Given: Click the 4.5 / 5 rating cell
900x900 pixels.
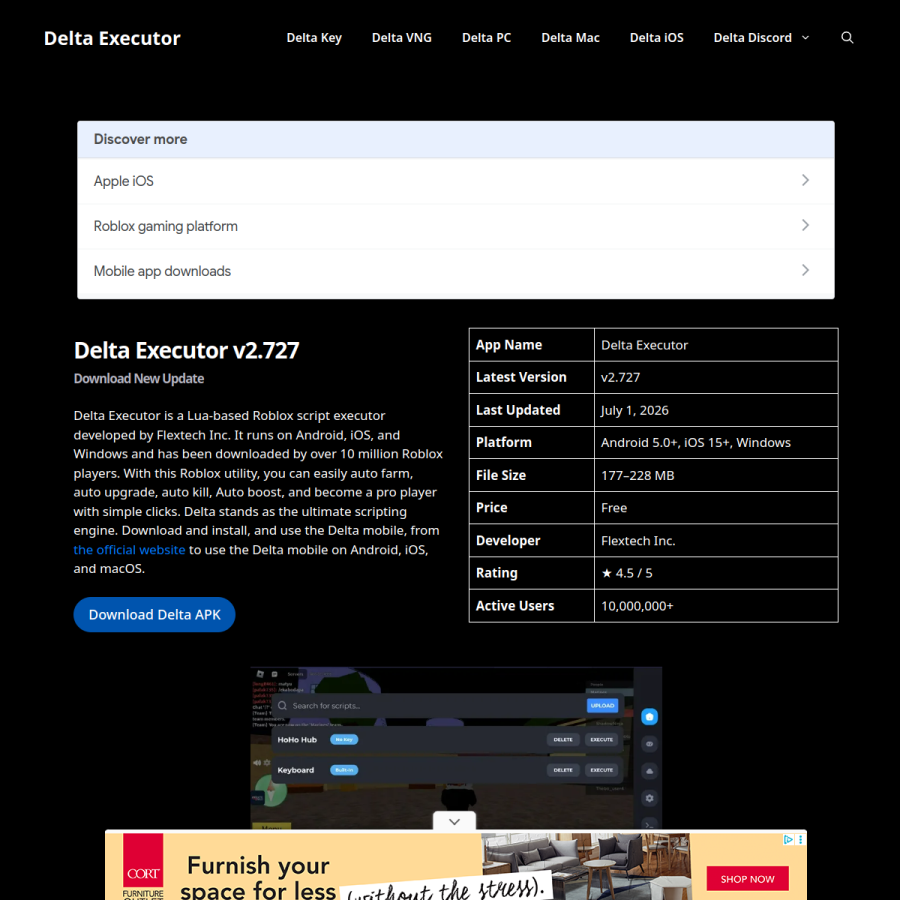Looking at the screenshot, I should point(716,573).
